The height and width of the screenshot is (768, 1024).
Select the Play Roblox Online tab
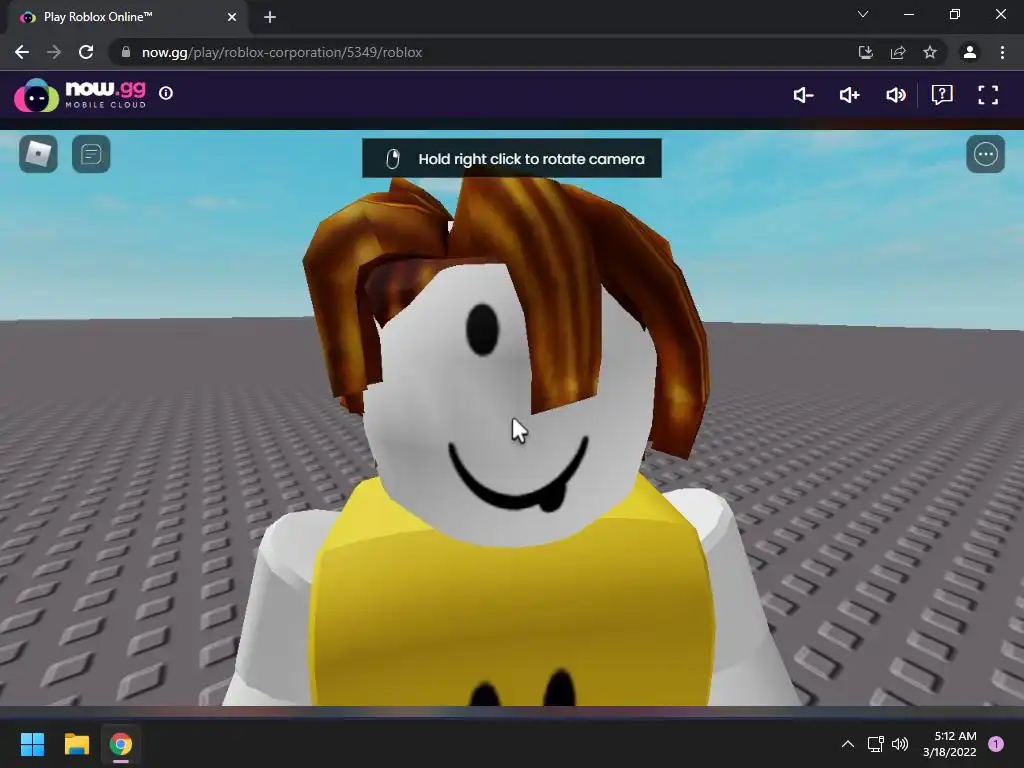pyautogui.click(x=129, y=18)
